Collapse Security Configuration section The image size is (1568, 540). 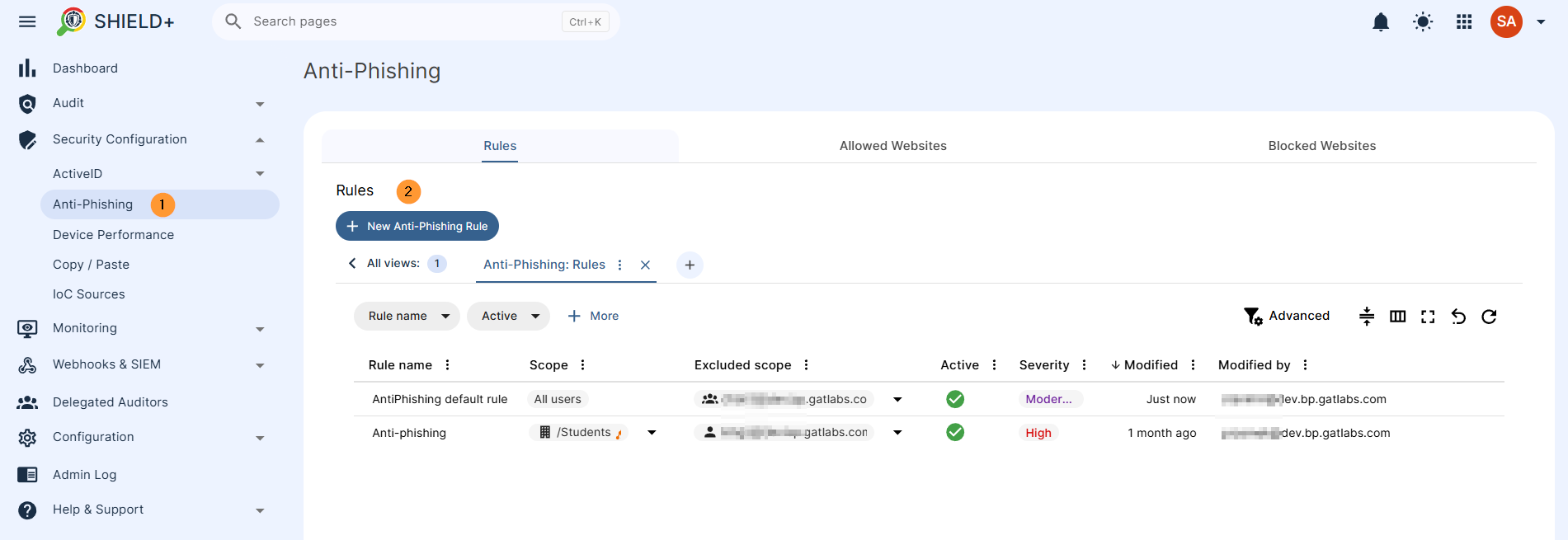click(260, 140)
